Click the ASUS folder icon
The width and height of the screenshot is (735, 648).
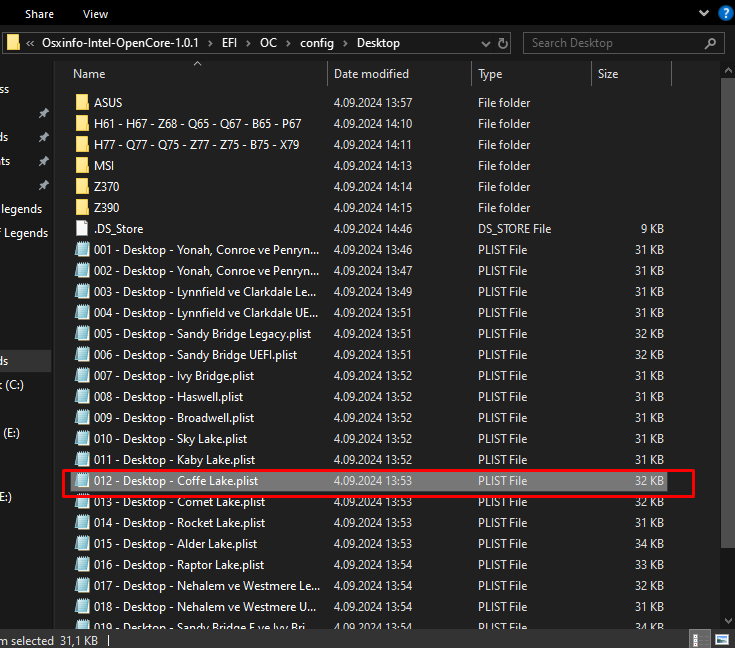[83, 103]
